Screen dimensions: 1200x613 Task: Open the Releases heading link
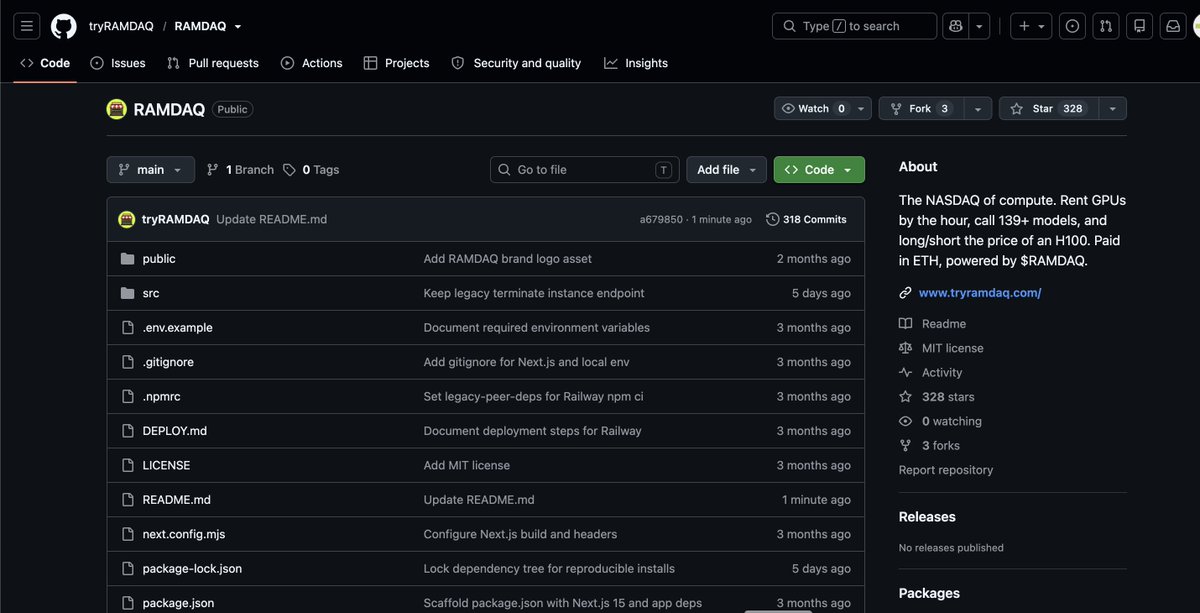pyautogui.click(x=927, y=517)
